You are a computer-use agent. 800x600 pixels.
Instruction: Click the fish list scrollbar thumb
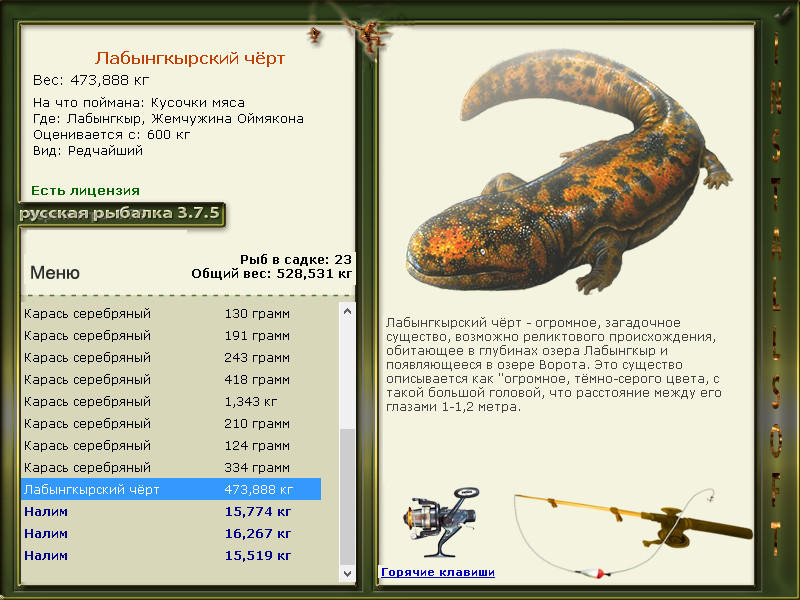tap(347, 496)
